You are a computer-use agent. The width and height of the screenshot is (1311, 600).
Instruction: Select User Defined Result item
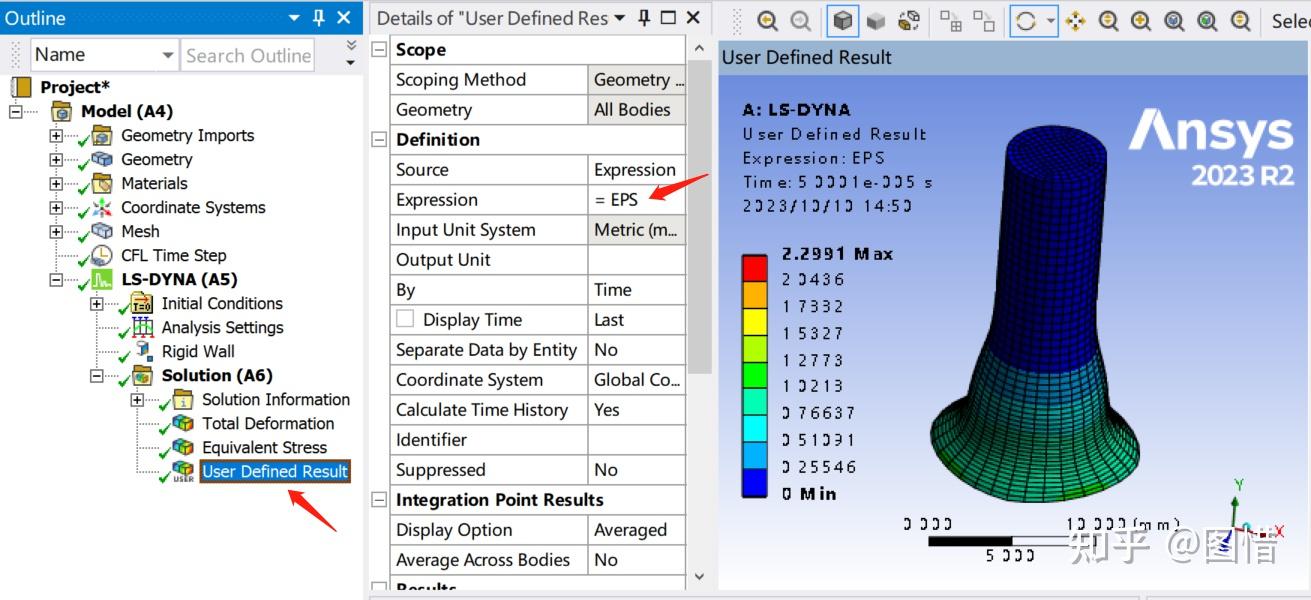[275, 471]
